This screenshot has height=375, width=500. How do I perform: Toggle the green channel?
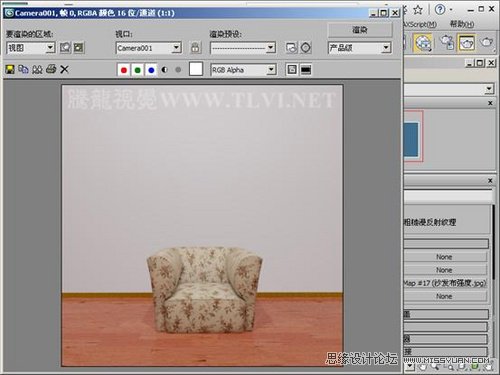137,70
